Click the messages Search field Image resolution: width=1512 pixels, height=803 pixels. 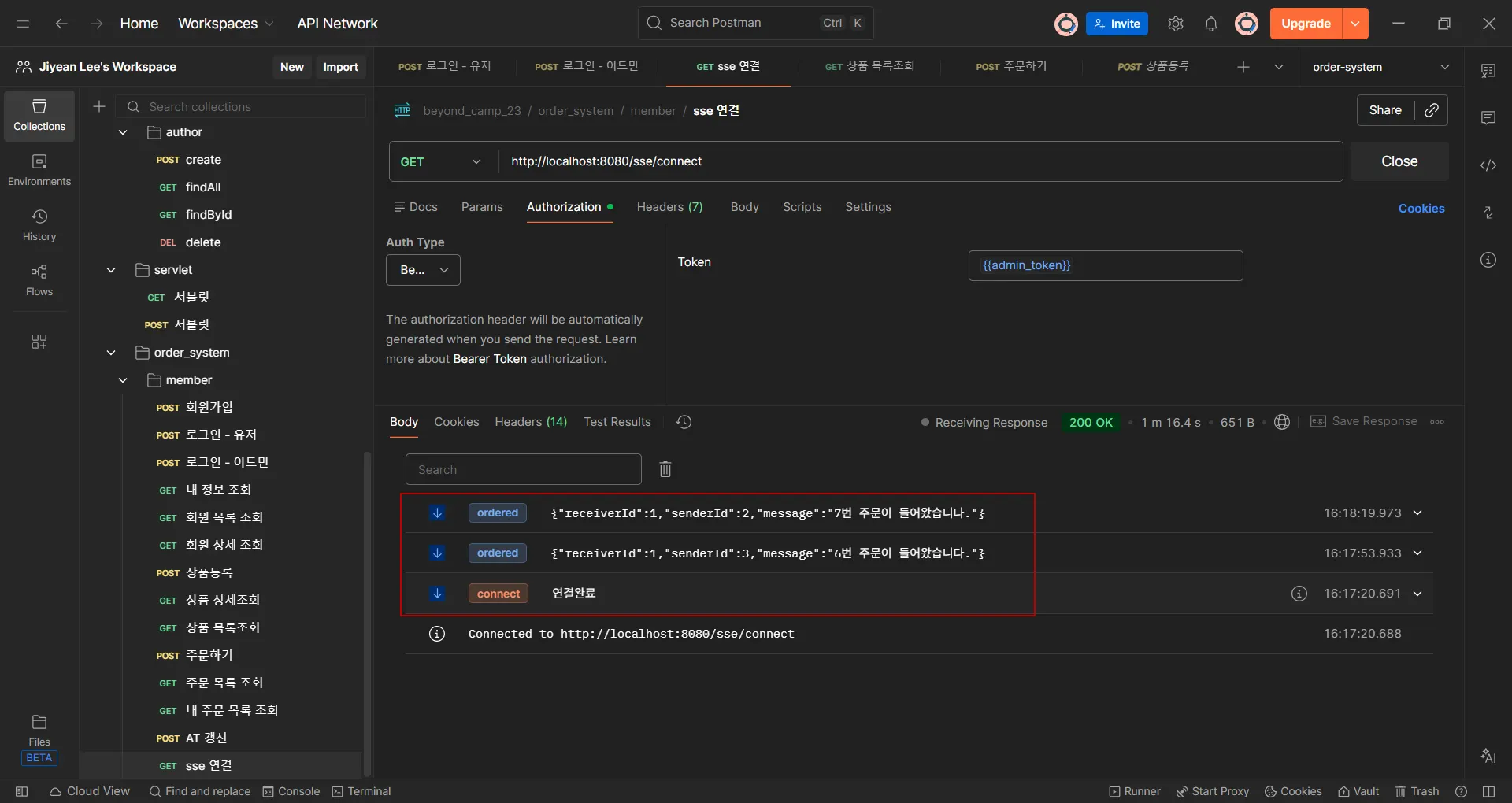click(524, 469)
